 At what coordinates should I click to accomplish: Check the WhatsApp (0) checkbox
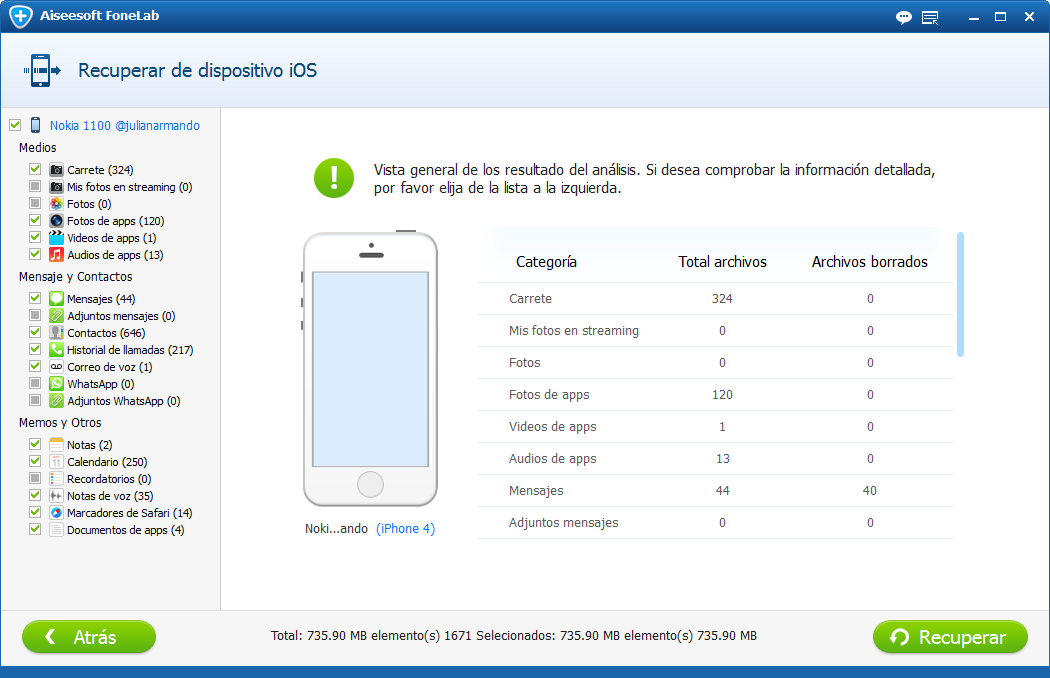[35, 383]
